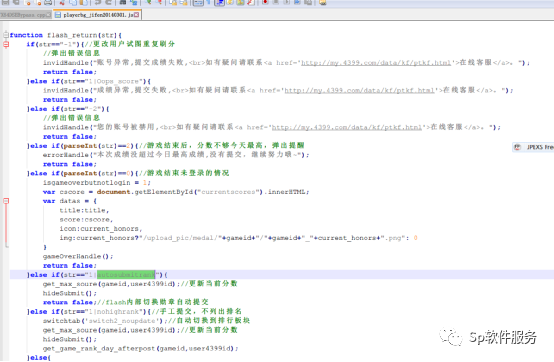Click the "get_game_rank_day_afterpost" call
Viewport: 554px width, 362px height.
(99, 349)
